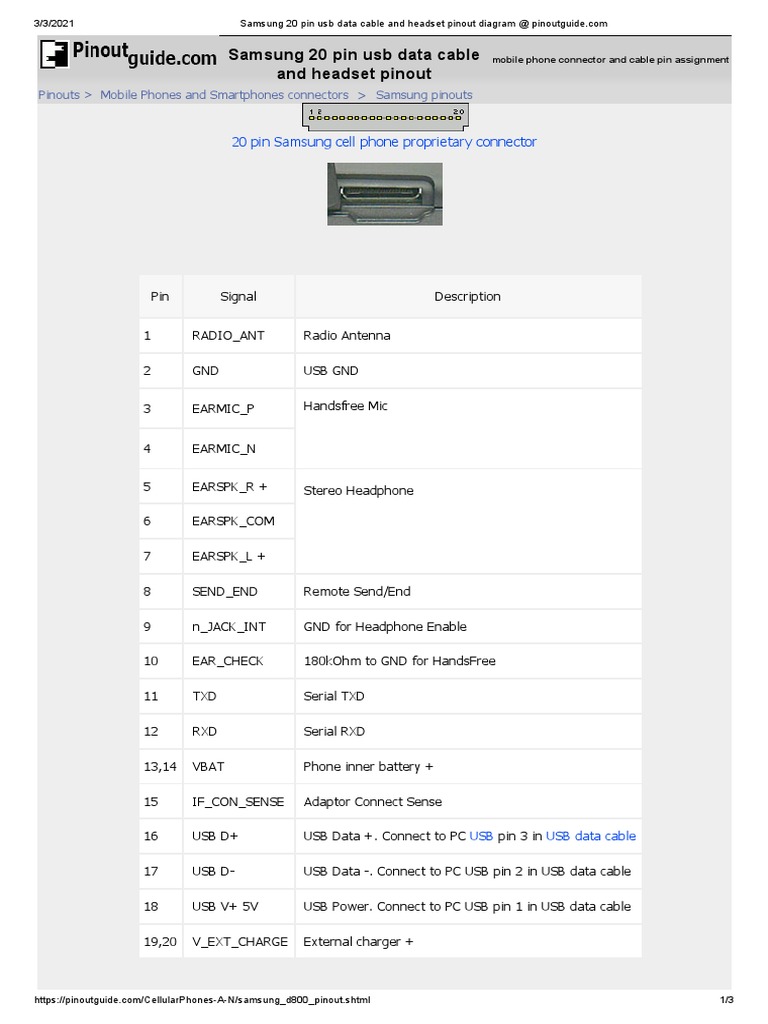The height and width of the screenshot is (1024, 768).
Task: Select the V_EXT_CHARGE signal cell
Action: coord(239,942)
